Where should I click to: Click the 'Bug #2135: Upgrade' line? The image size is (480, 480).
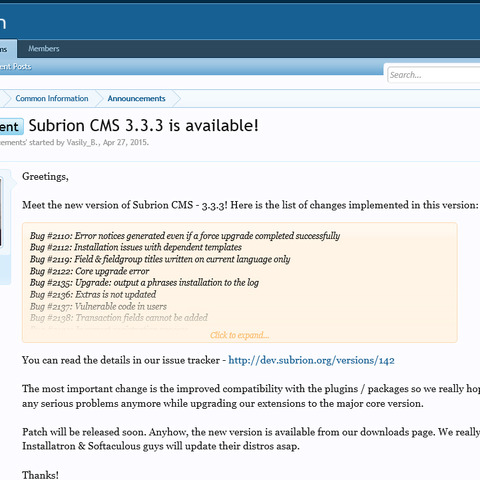[144, 283]
